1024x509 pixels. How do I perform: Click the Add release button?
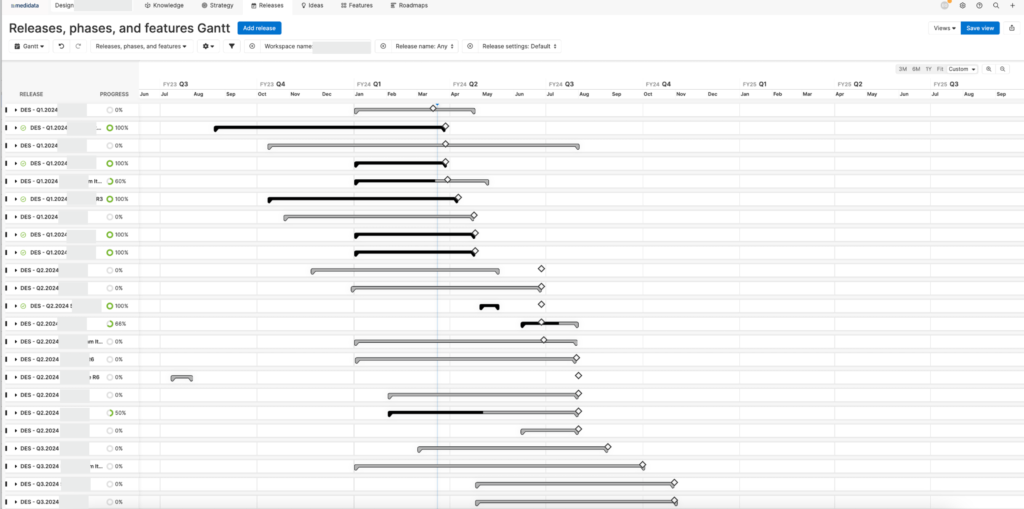pyautogui.click(x=260, y=28)
